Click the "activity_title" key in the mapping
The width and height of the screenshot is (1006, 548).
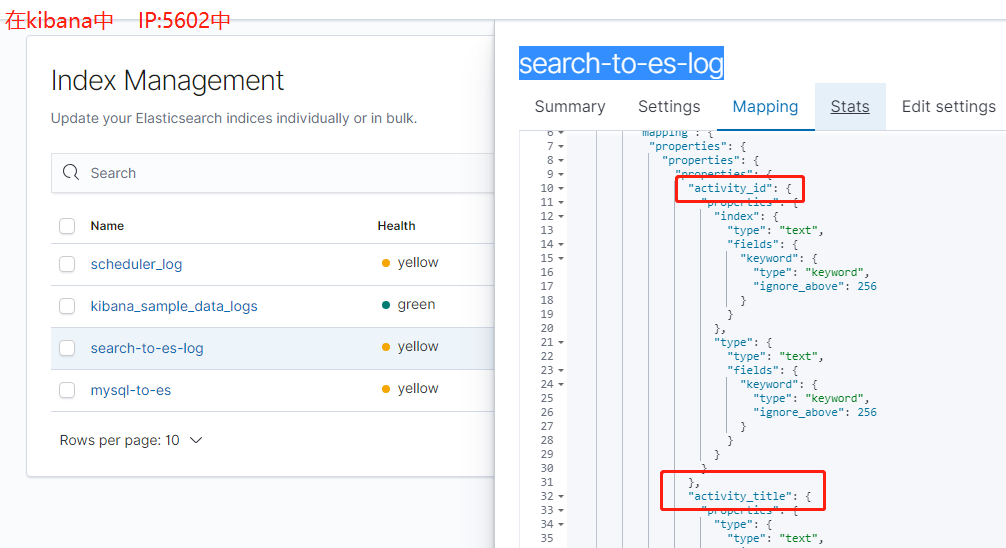tap(740, 496)
